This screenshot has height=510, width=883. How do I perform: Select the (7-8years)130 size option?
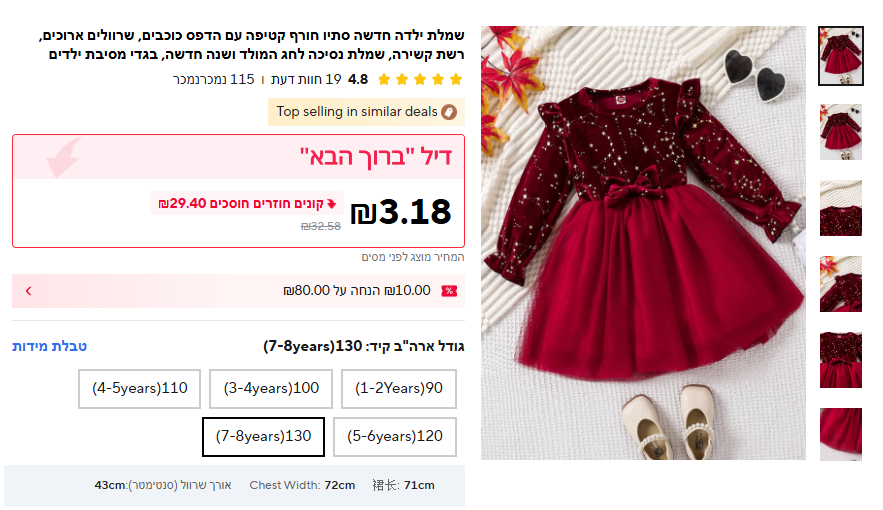click(x=264, y=436)
